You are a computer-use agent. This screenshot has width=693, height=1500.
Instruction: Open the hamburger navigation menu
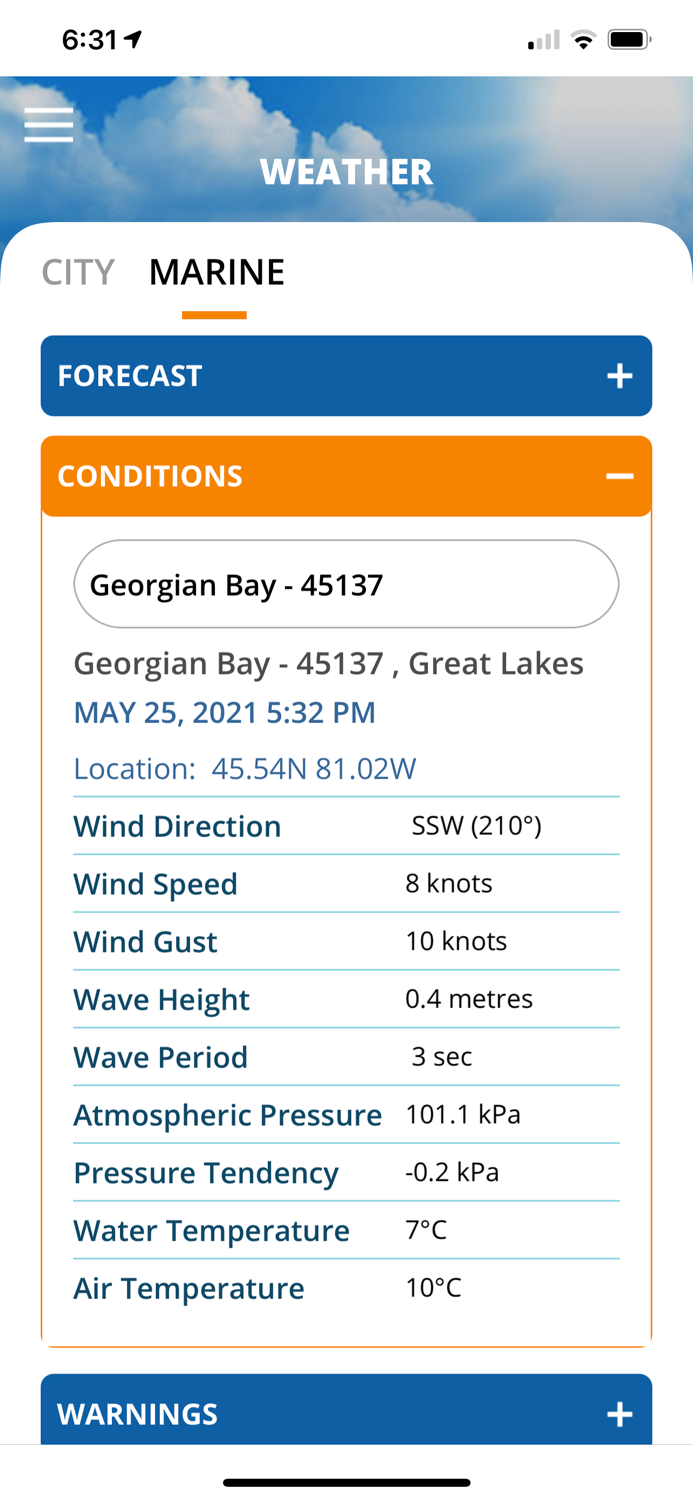click(48, 125)
